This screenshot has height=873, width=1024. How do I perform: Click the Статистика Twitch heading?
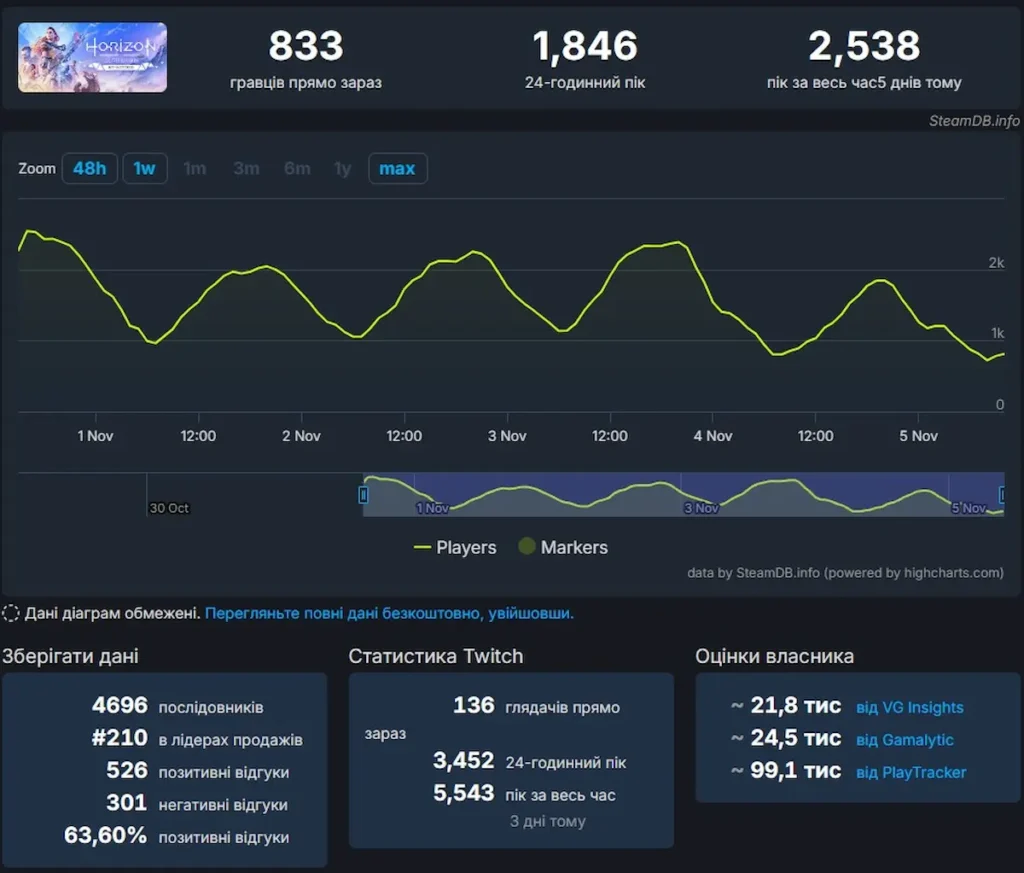[436, 656]
